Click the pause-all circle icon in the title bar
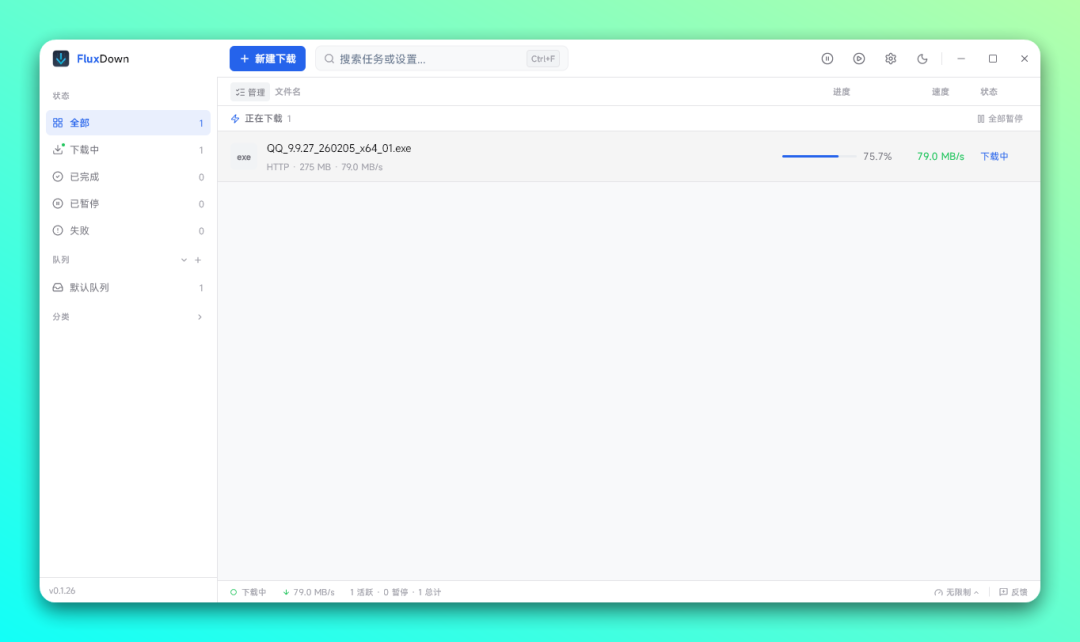The width and height of the screenshot is (1080, 642). 828,58
